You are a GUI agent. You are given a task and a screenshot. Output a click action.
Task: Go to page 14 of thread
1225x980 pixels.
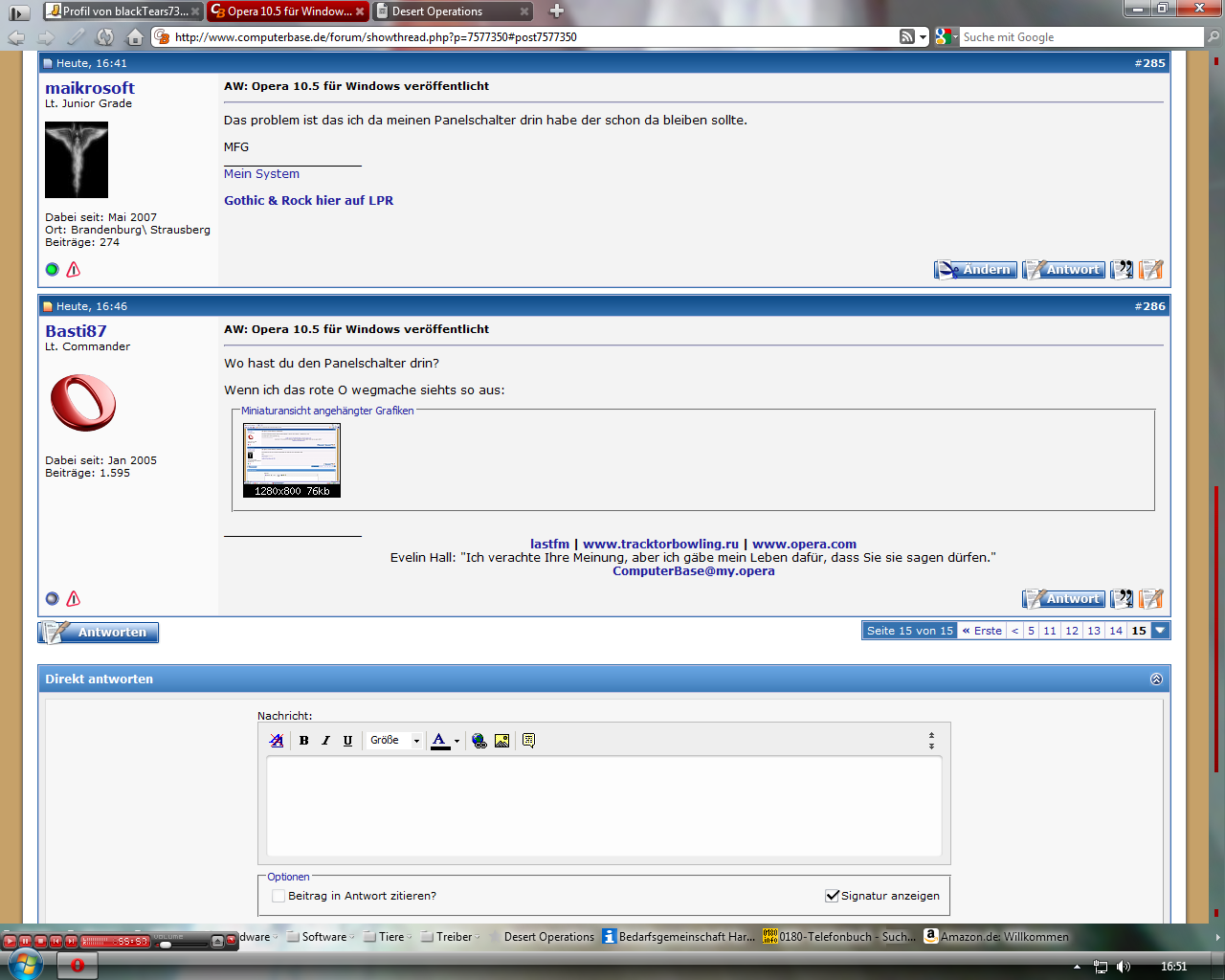point(1116,631)
